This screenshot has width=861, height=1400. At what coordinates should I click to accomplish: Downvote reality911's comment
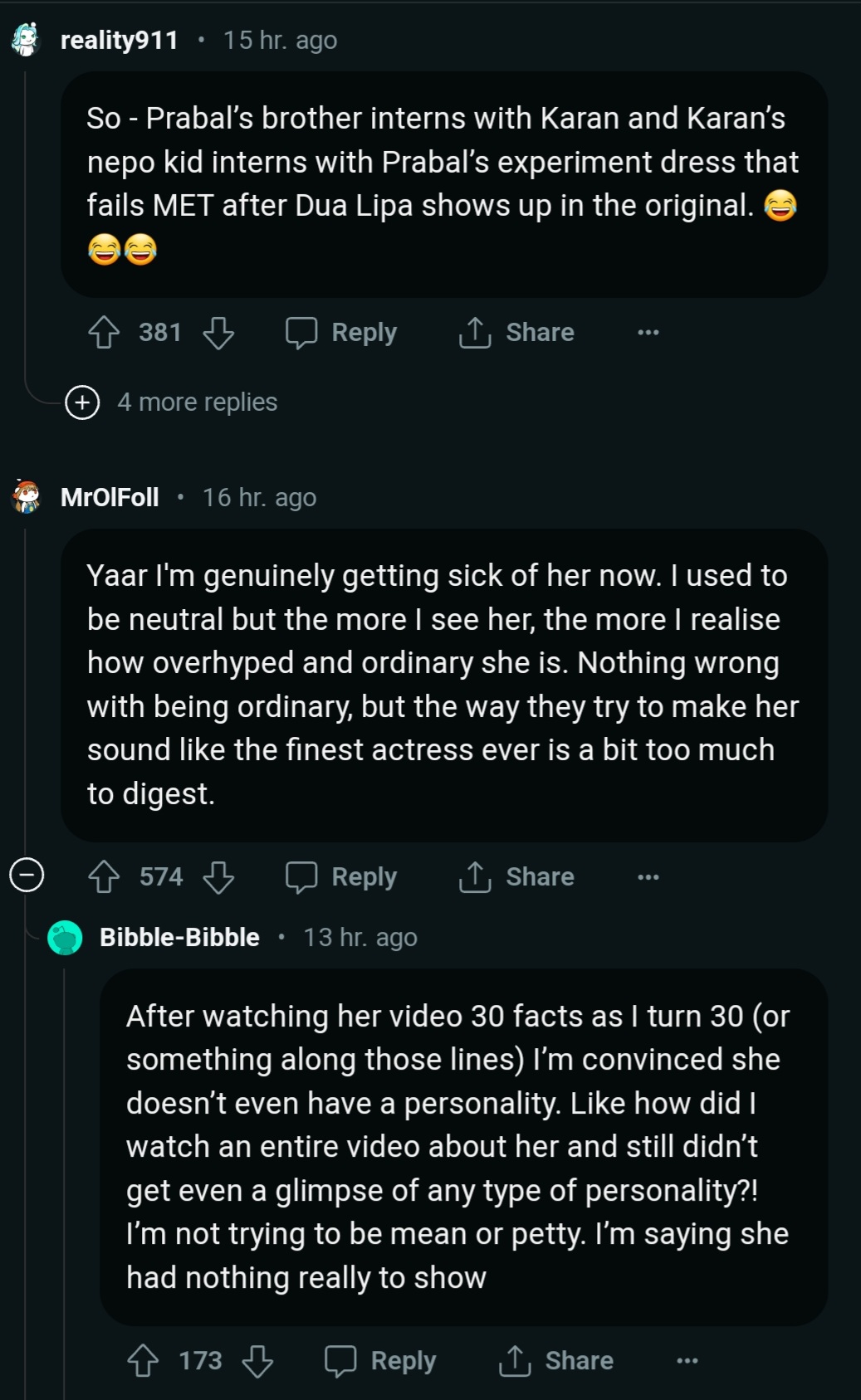coord(218,333)
